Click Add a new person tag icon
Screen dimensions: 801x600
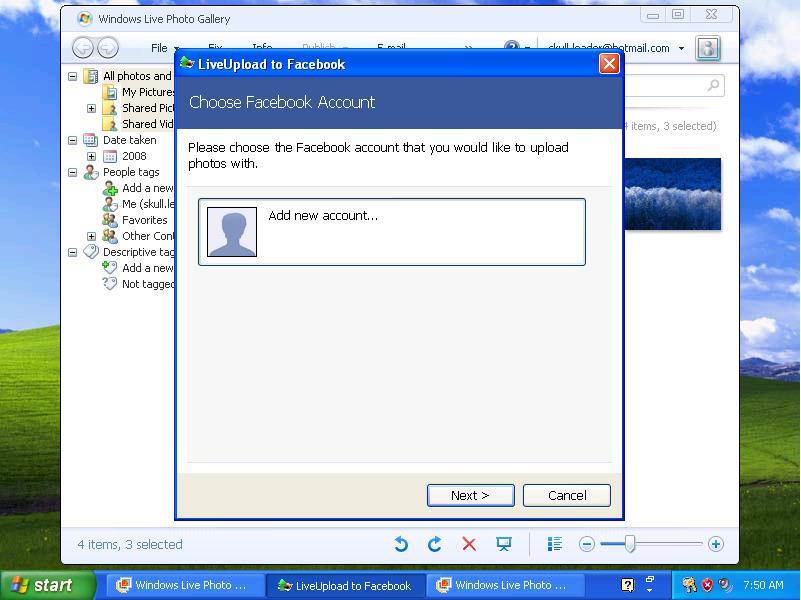click(x=110, y=188)
